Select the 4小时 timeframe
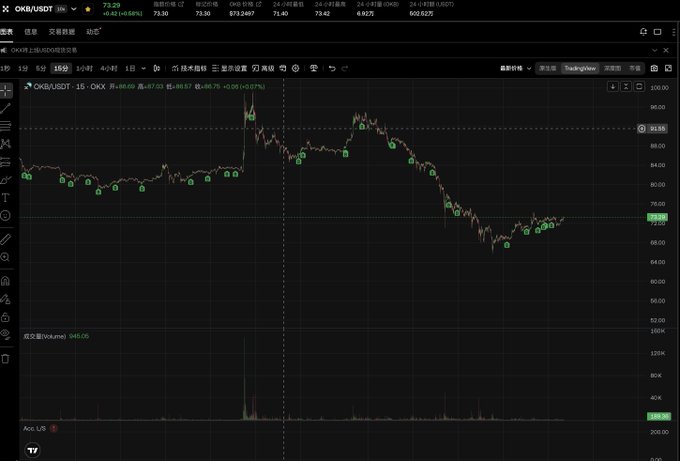680x461 pixels. point(109,69)
